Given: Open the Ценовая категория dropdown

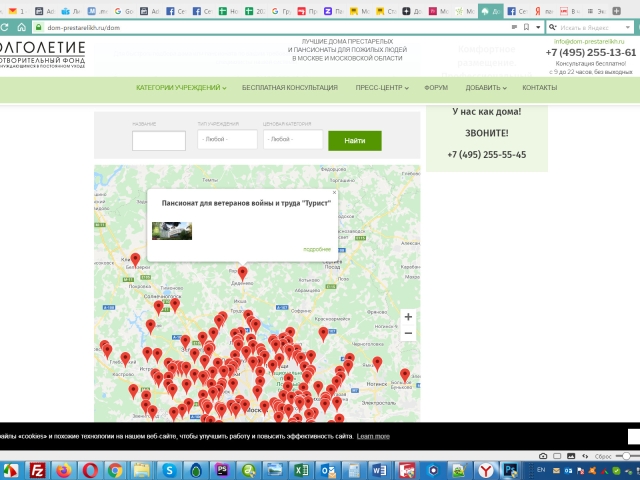Looking at the screenshot, I should [x=292, y=140].
